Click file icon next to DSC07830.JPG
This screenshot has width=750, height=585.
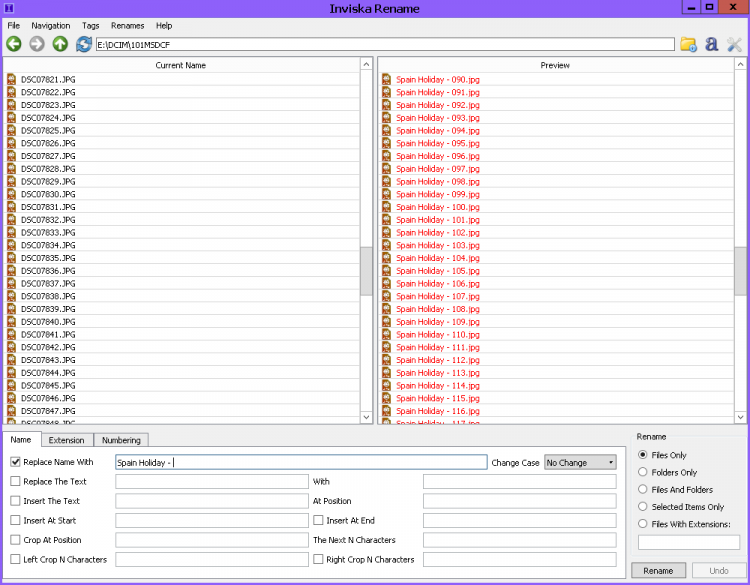[x=11, y=194]
